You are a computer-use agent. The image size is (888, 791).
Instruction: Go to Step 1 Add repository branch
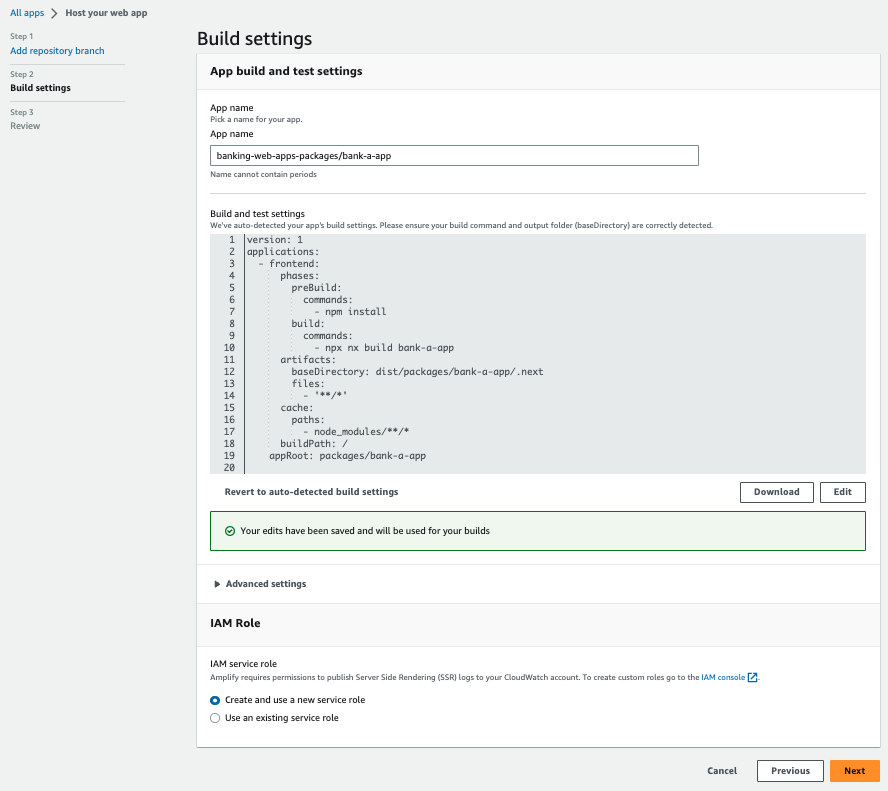coord(57,50)
